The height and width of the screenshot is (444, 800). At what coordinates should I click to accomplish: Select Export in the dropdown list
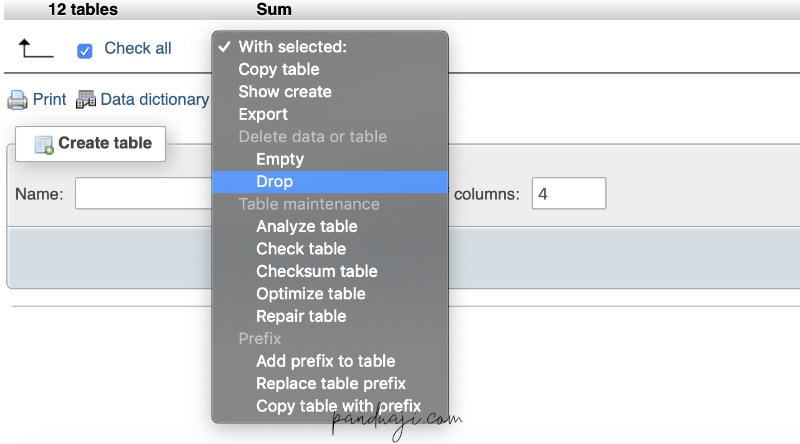point(263,114)
